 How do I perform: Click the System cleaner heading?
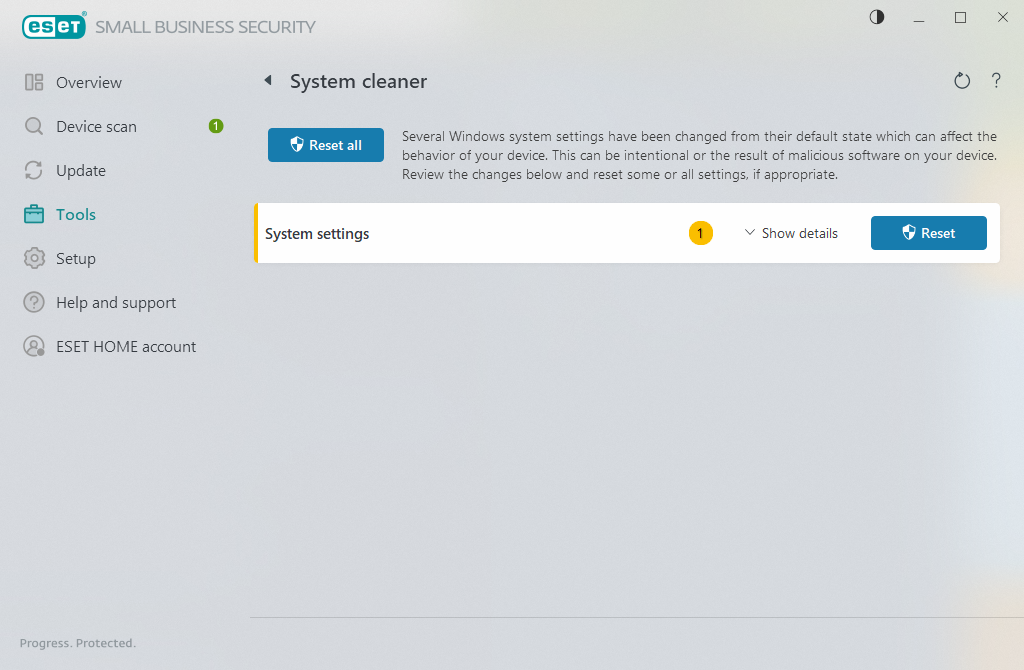pyautogui.click(x=359, y=81)
